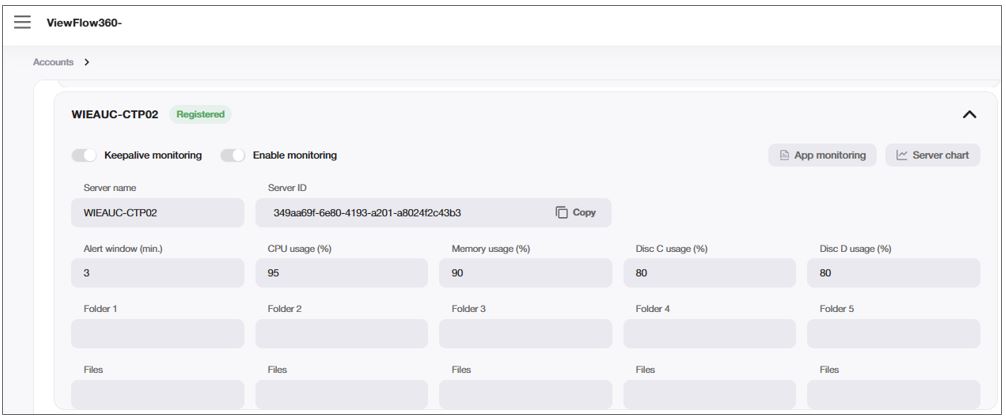The height and width of the screenshot is (418, 1006).
Task: Click the Alert window minutes field
Action: (157, 272)
